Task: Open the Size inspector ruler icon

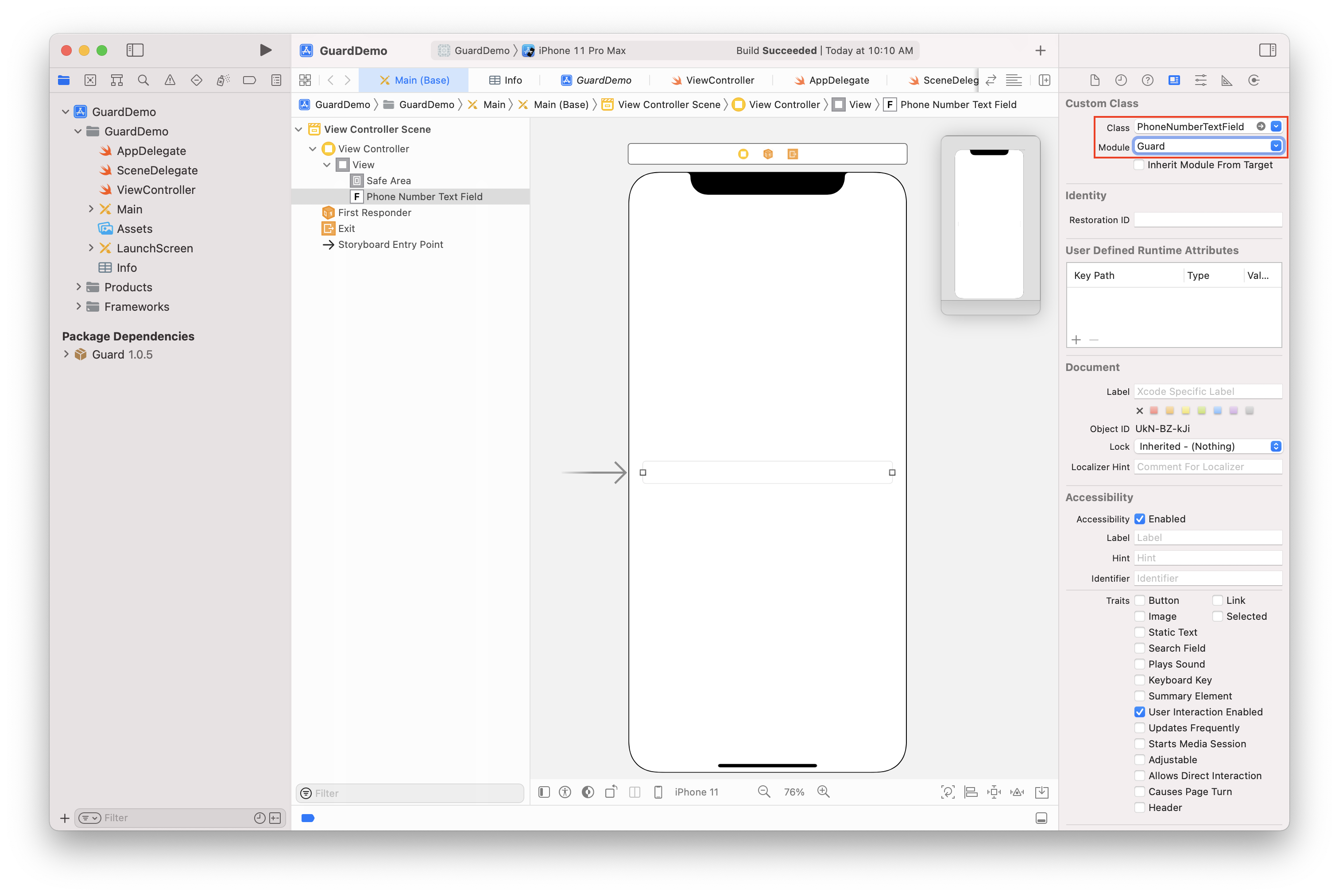Action: 1227,81
